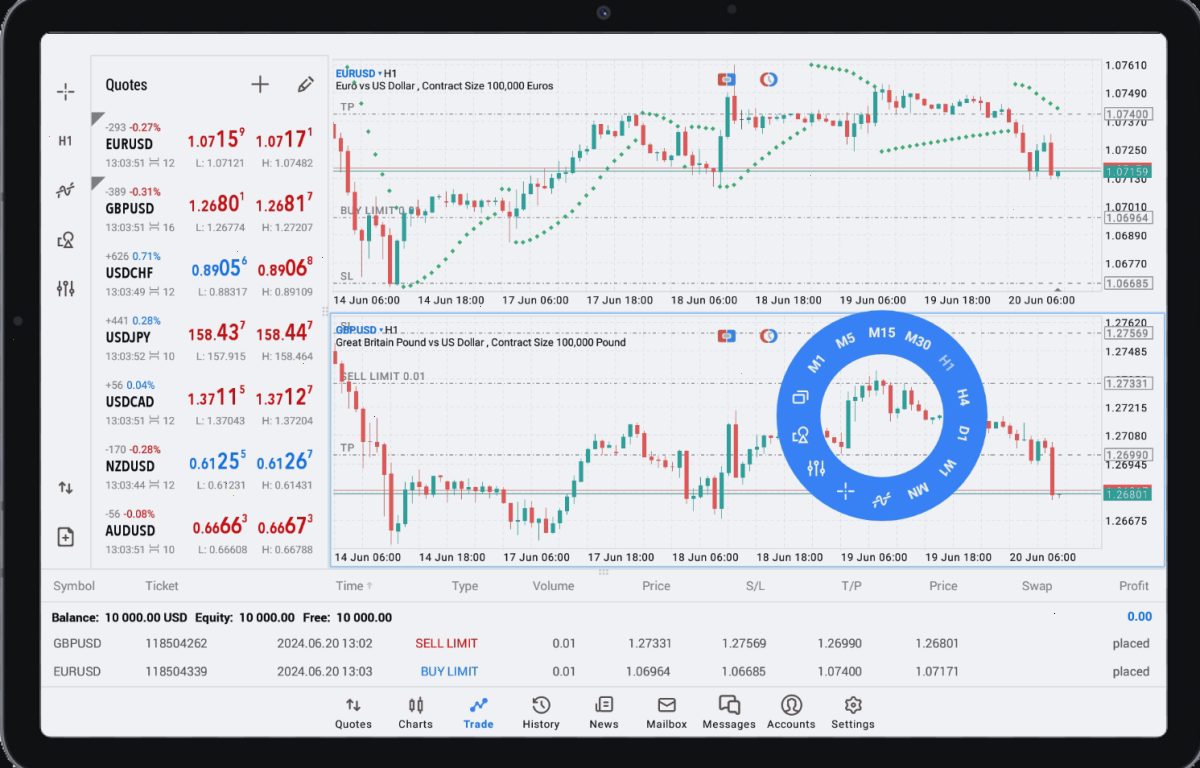Select the USDJPY row in the Quotes list
The width and height of the screenshot is (1200, 768).
[209, 336]
